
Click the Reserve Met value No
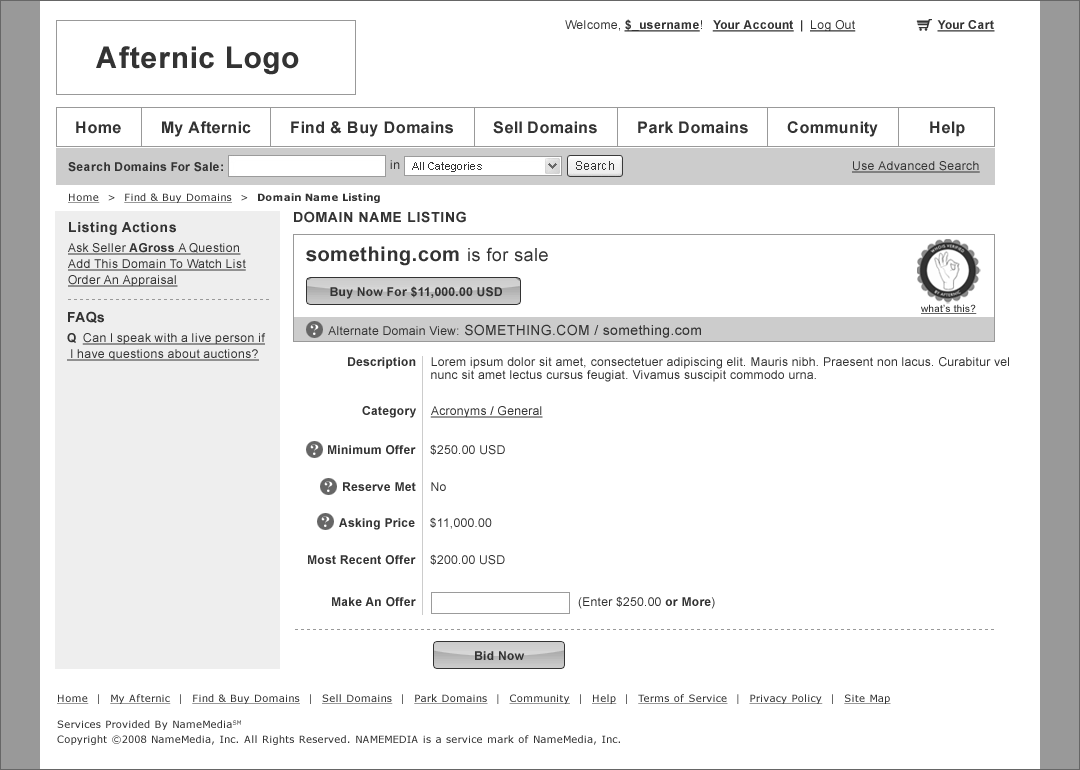(x=438, y=487)
